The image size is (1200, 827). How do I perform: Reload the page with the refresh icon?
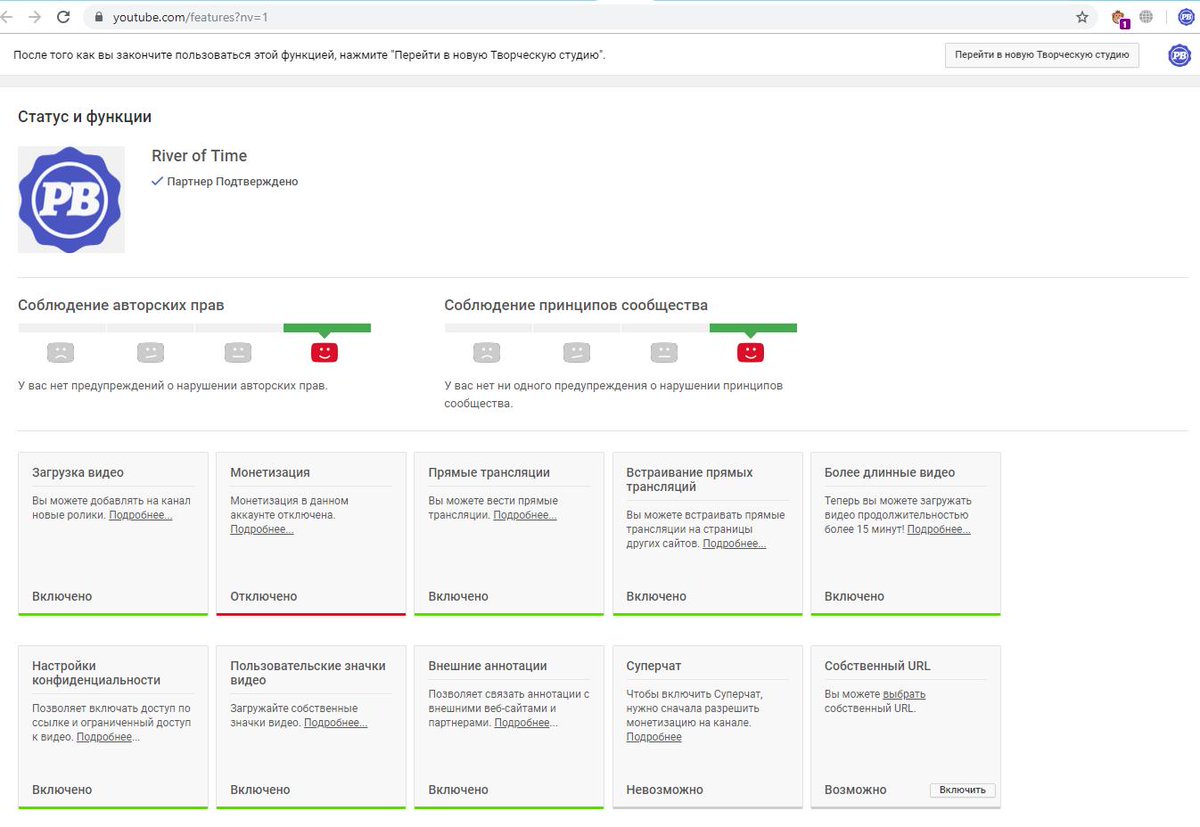[63, 17]
